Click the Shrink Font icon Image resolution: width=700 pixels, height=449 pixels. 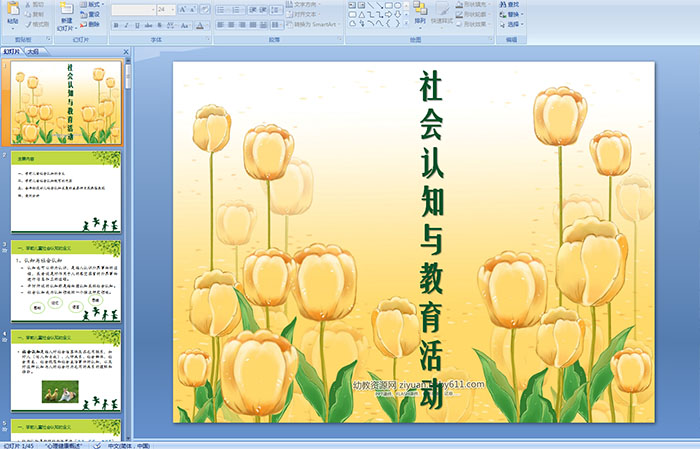(x=193, y=9)
